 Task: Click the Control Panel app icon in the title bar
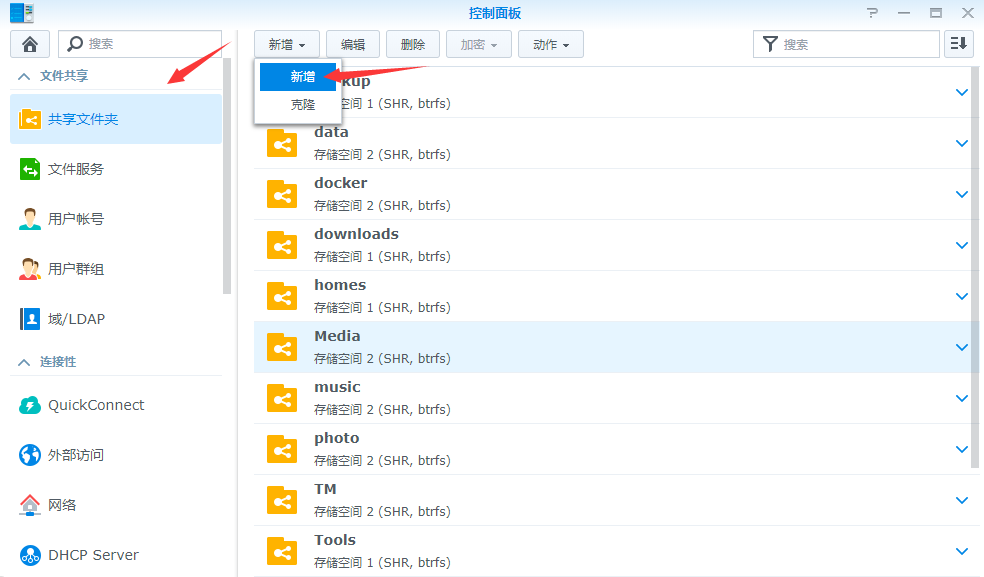22,13
